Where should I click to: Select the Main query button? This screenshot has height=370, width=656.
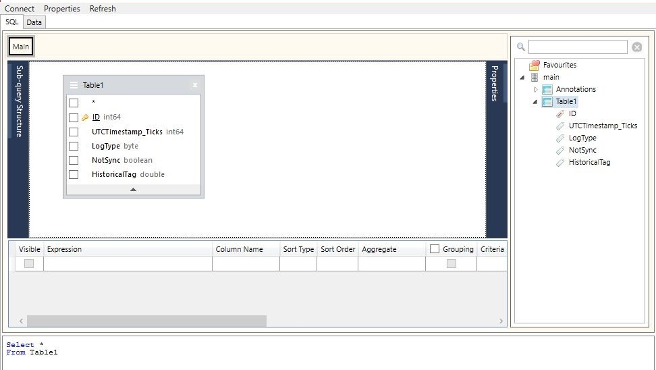(x=21, y=46)
